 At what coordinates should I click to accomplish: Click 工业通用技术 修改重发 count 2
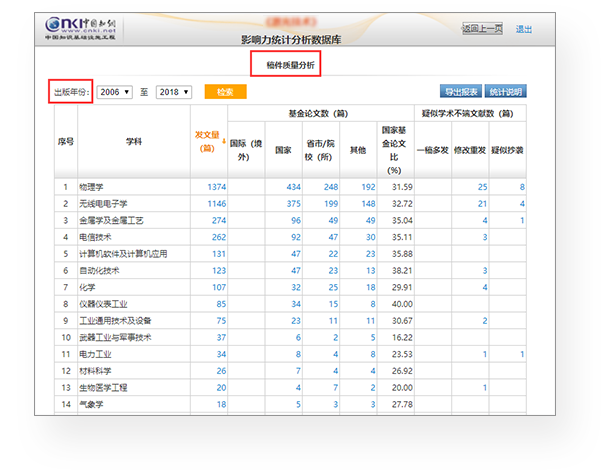[x=485, y=320]
